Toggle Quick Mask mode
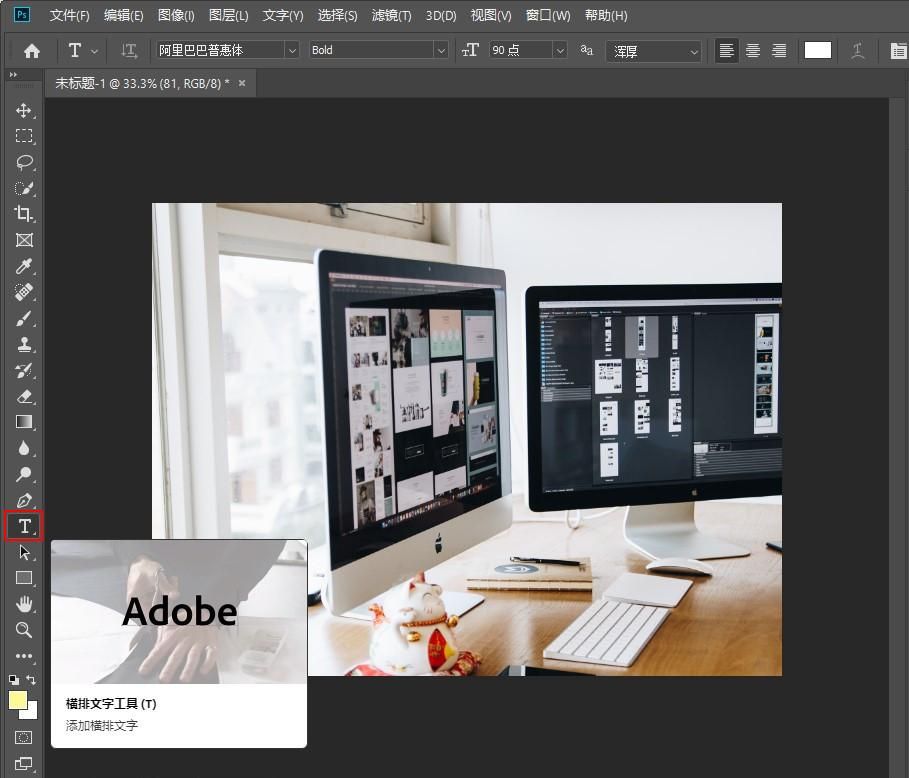909x778 pixels. (24, 737)
